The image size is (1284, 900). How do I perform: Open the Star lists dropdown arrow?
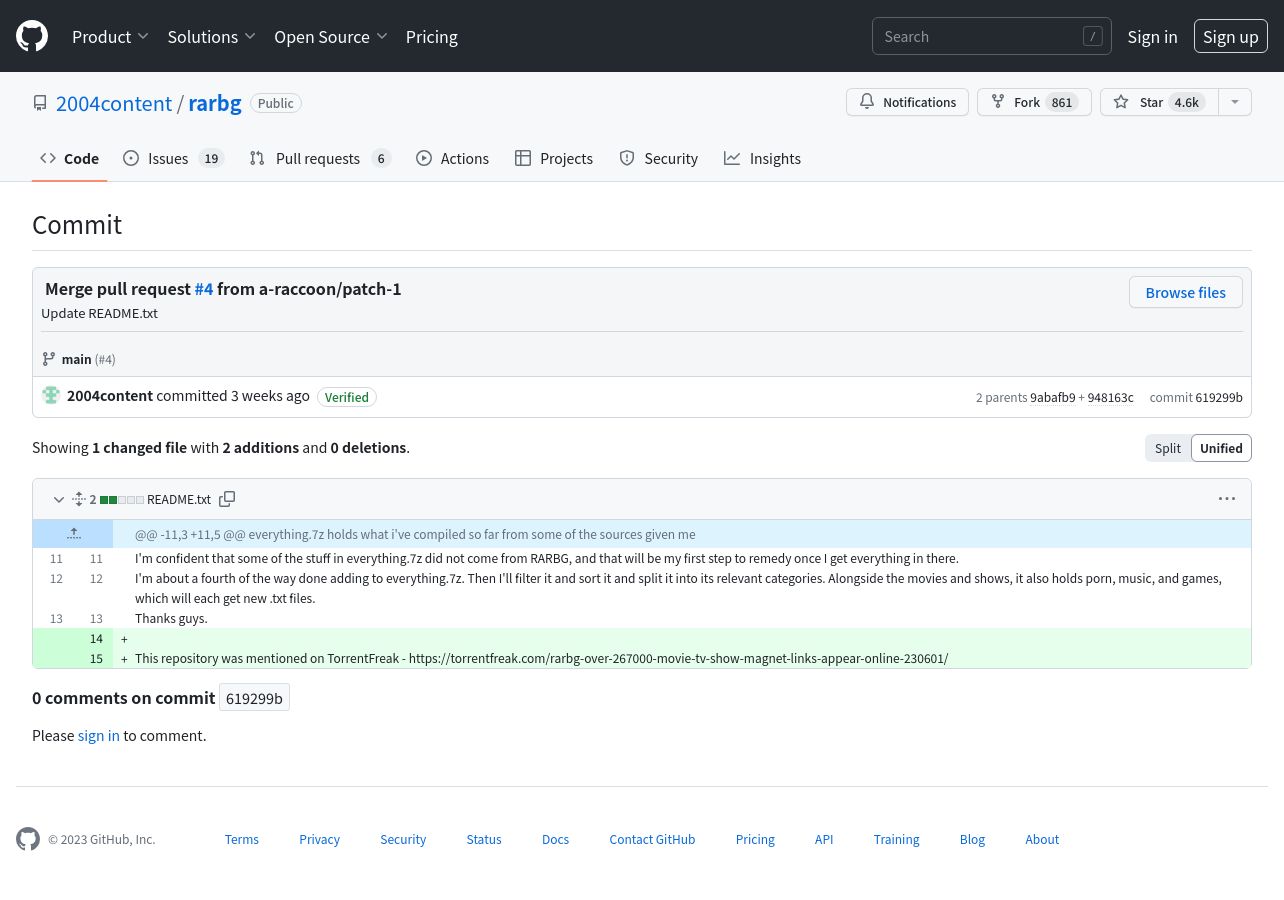click(x=1235, y=102)
